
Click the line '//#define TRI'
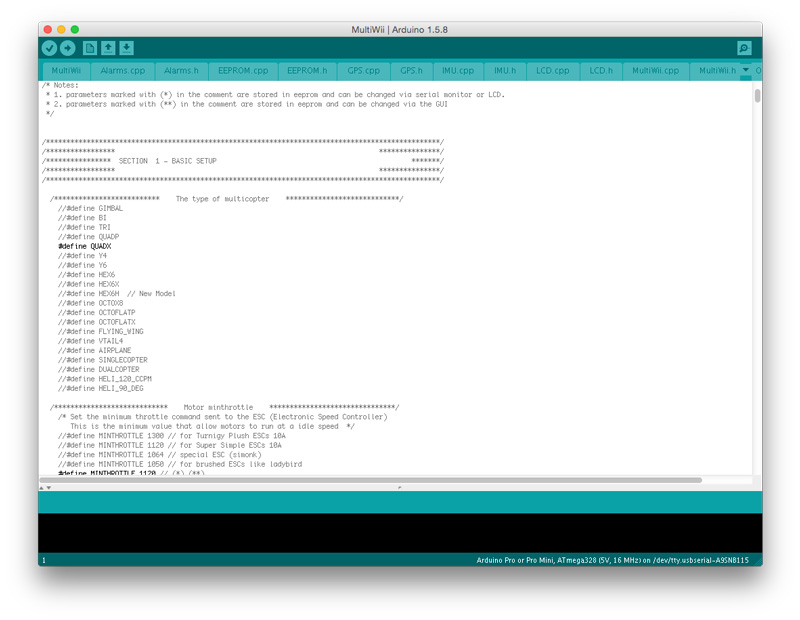(x=84, y=228)
